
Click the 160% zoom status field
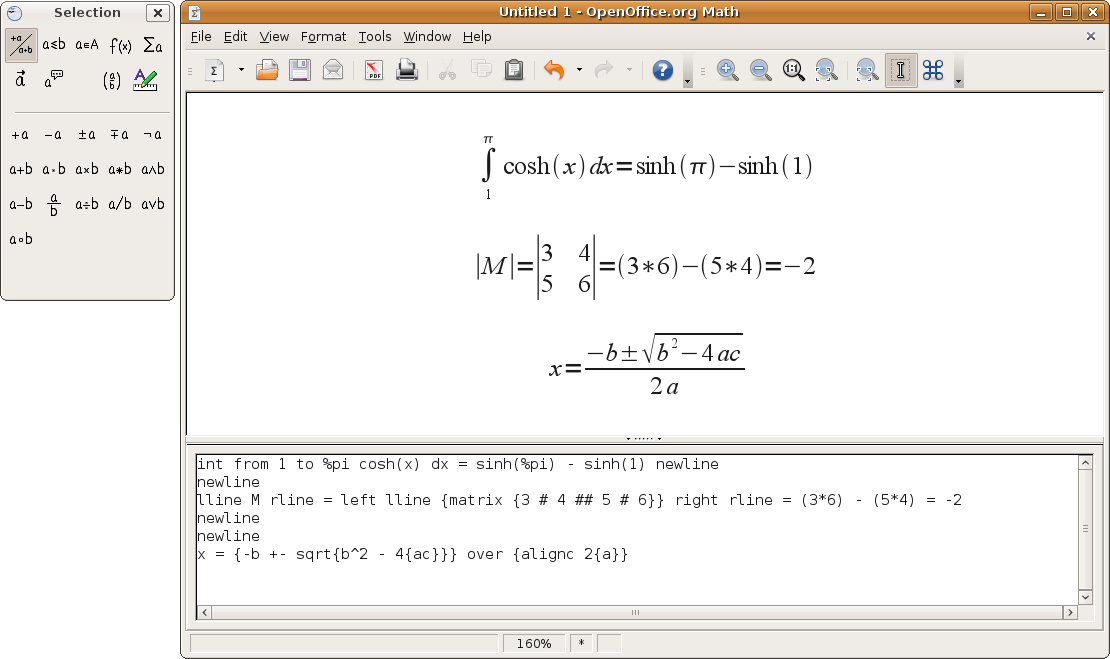click(x=533, y=643)
